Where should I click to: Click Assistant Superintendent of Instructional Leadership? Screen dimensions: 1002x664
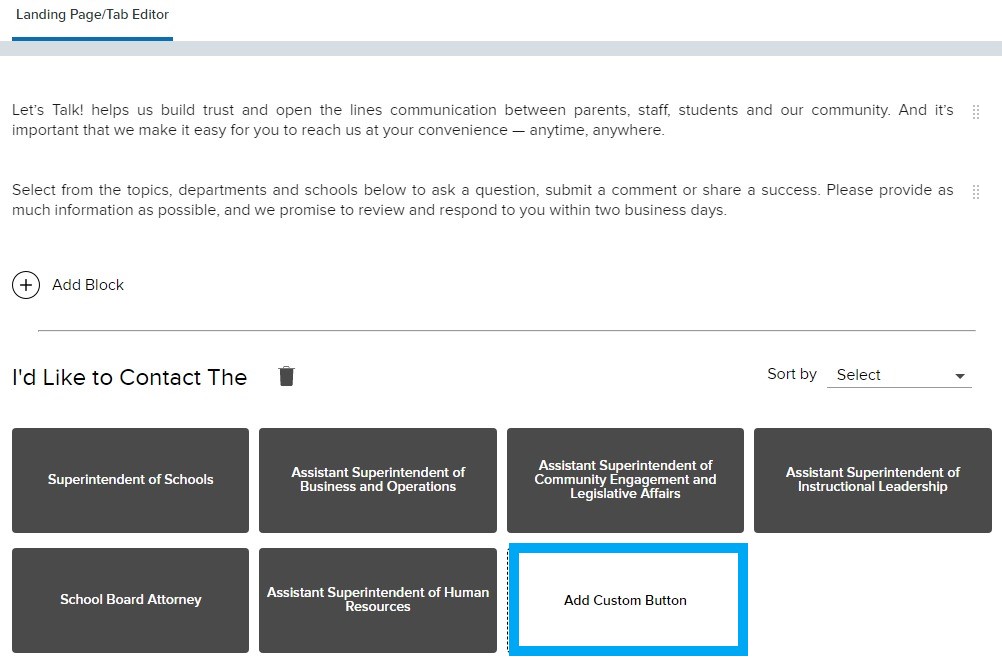pyautogui.click(x=871, y=480)
